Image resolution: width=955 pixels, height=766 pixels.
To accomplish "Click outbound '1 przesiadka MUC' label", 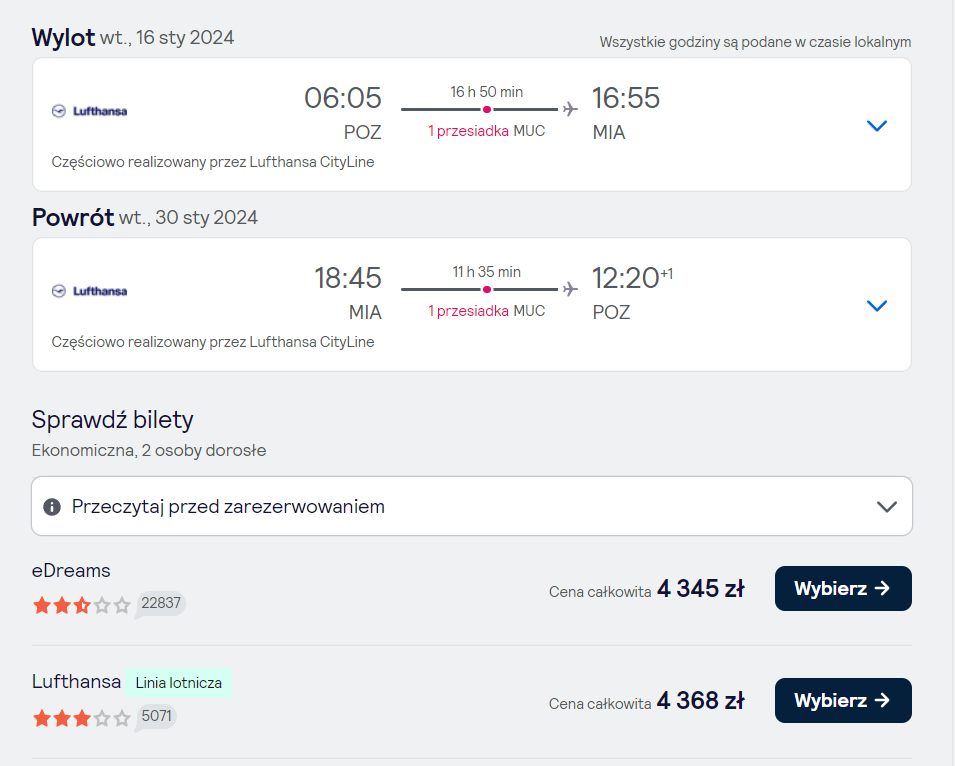I will tap(487, 131).
